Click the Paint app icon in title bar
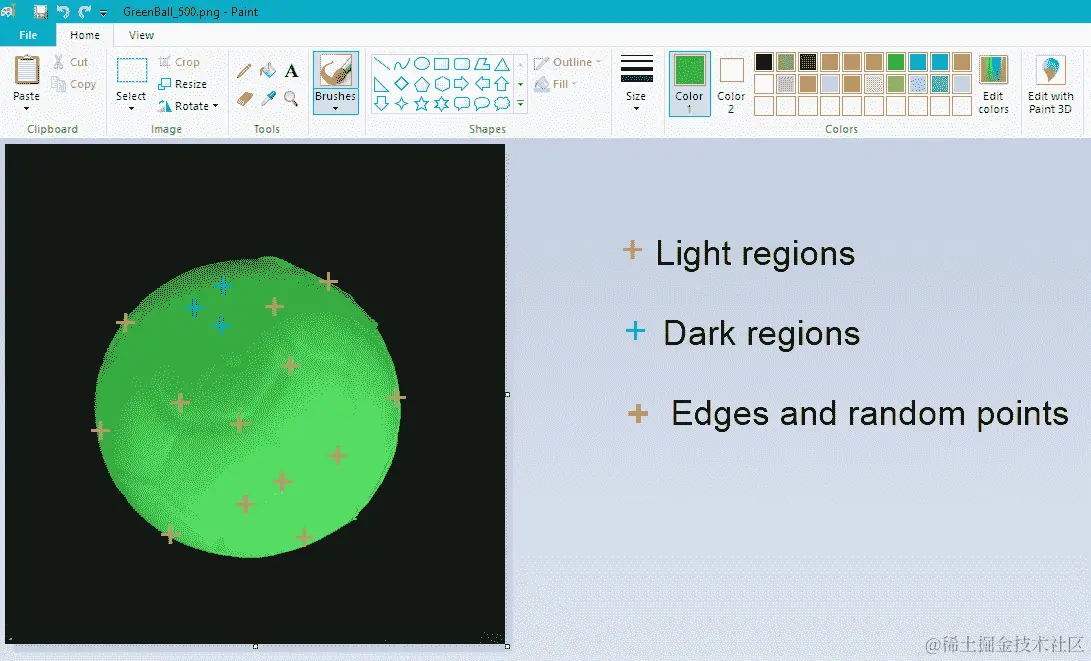The width and height of the screenshot is (1091, 661). (8, 12)
